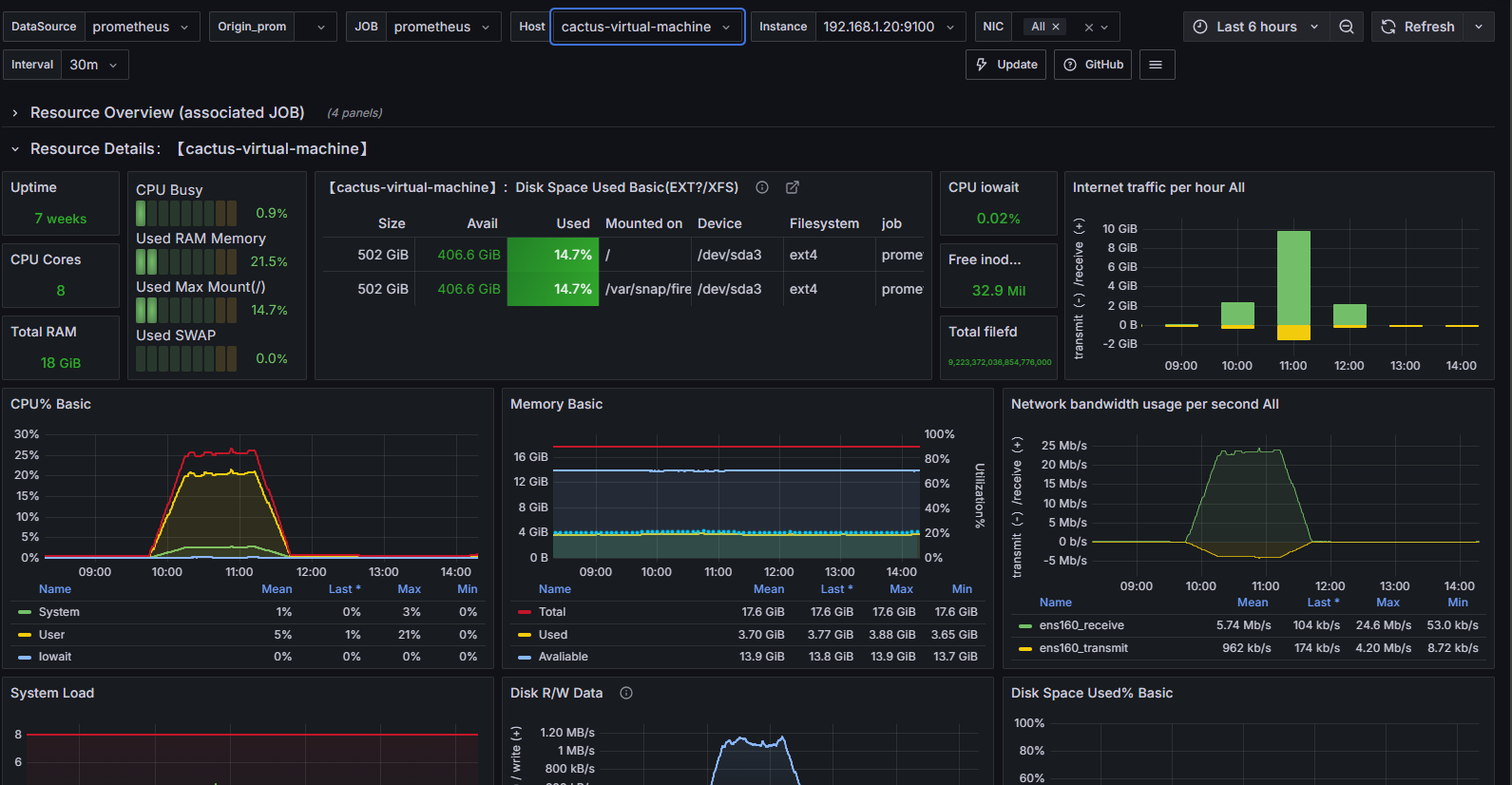Click the CPU iowait 0.02% value
The width and height of the screenshot is (1512, 785).
pyautogui.click(x=999, y=219)
